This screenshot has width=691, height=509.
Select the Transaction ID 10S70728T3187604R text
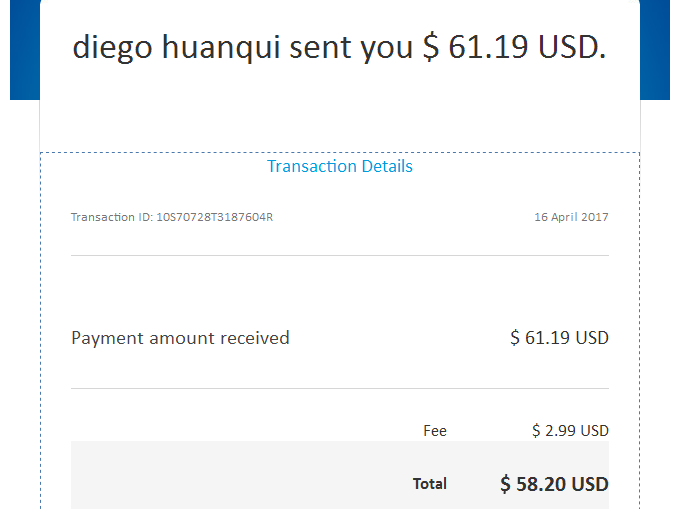172,217
